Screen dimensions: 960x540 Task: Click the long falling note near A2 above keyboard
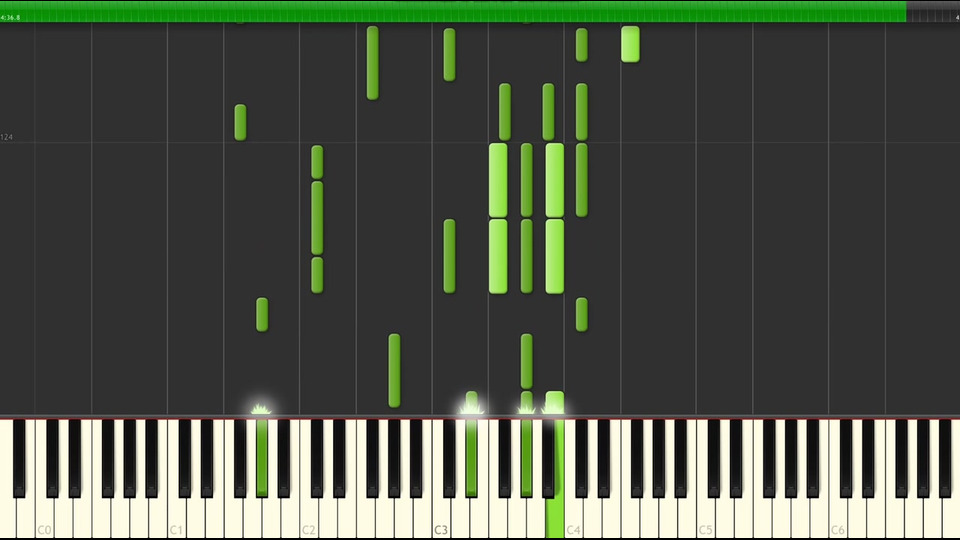pyautogui.click(x=394, y=370)
